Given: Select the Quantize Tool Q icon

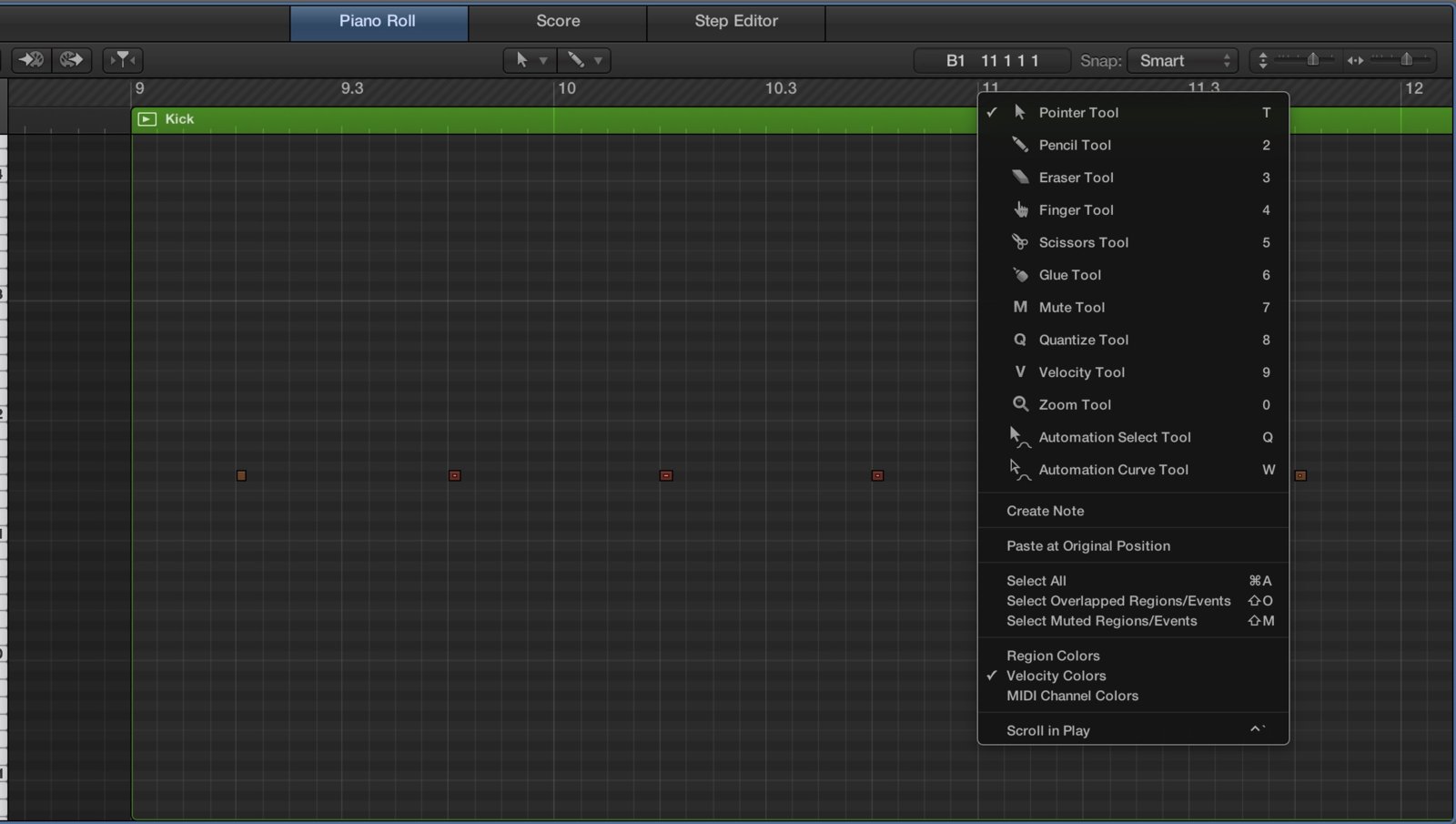Looking at the screenshot, I should click(1020, 340).
